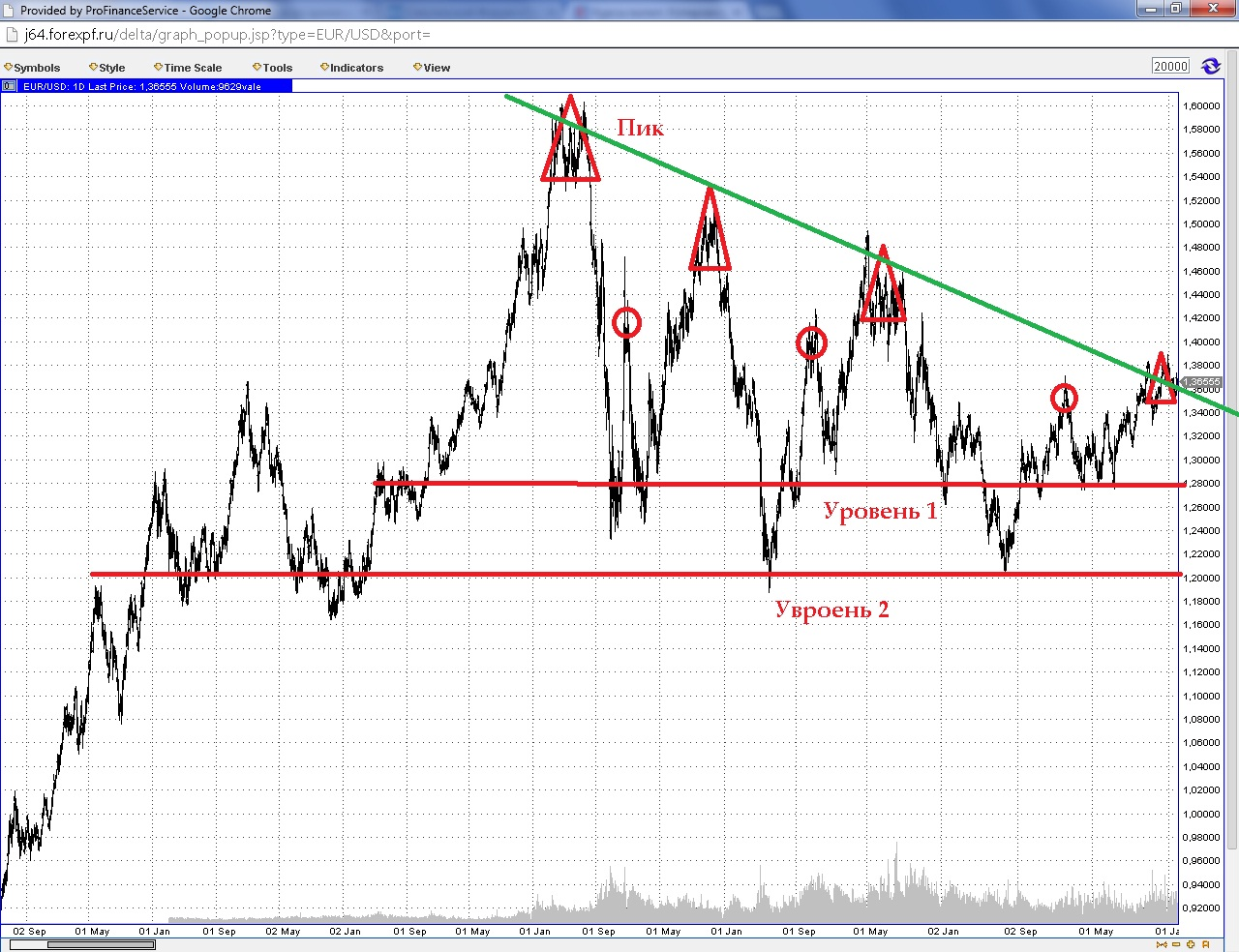1239x952 pixels.
Task: Open the Tools menu
Action: [x=272, y=68]
